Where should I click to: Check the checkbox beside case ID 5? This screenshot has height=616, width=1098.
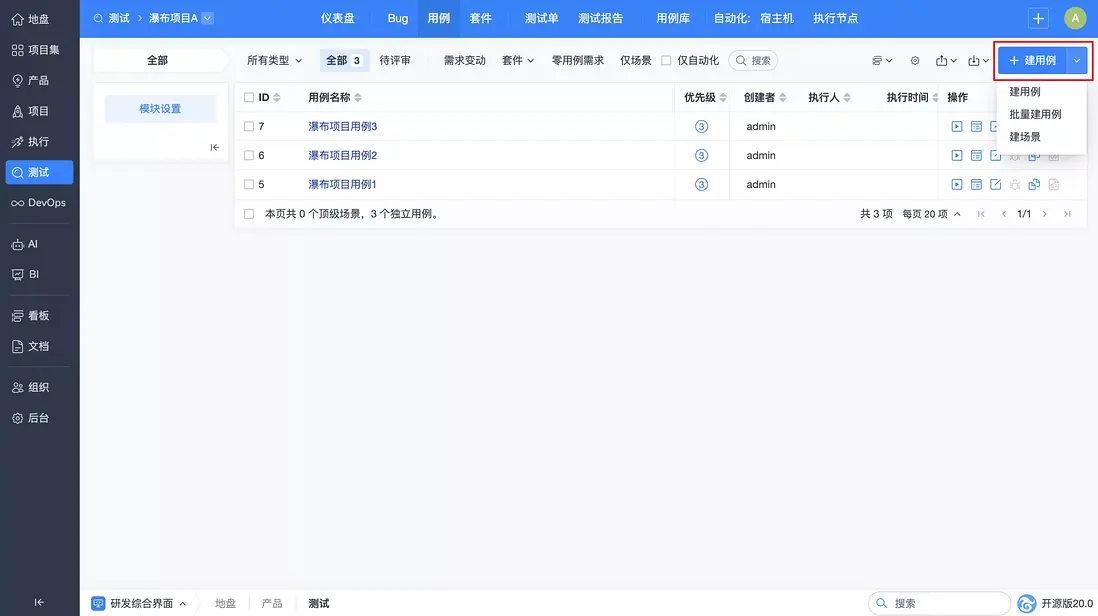tap(249, 184)
